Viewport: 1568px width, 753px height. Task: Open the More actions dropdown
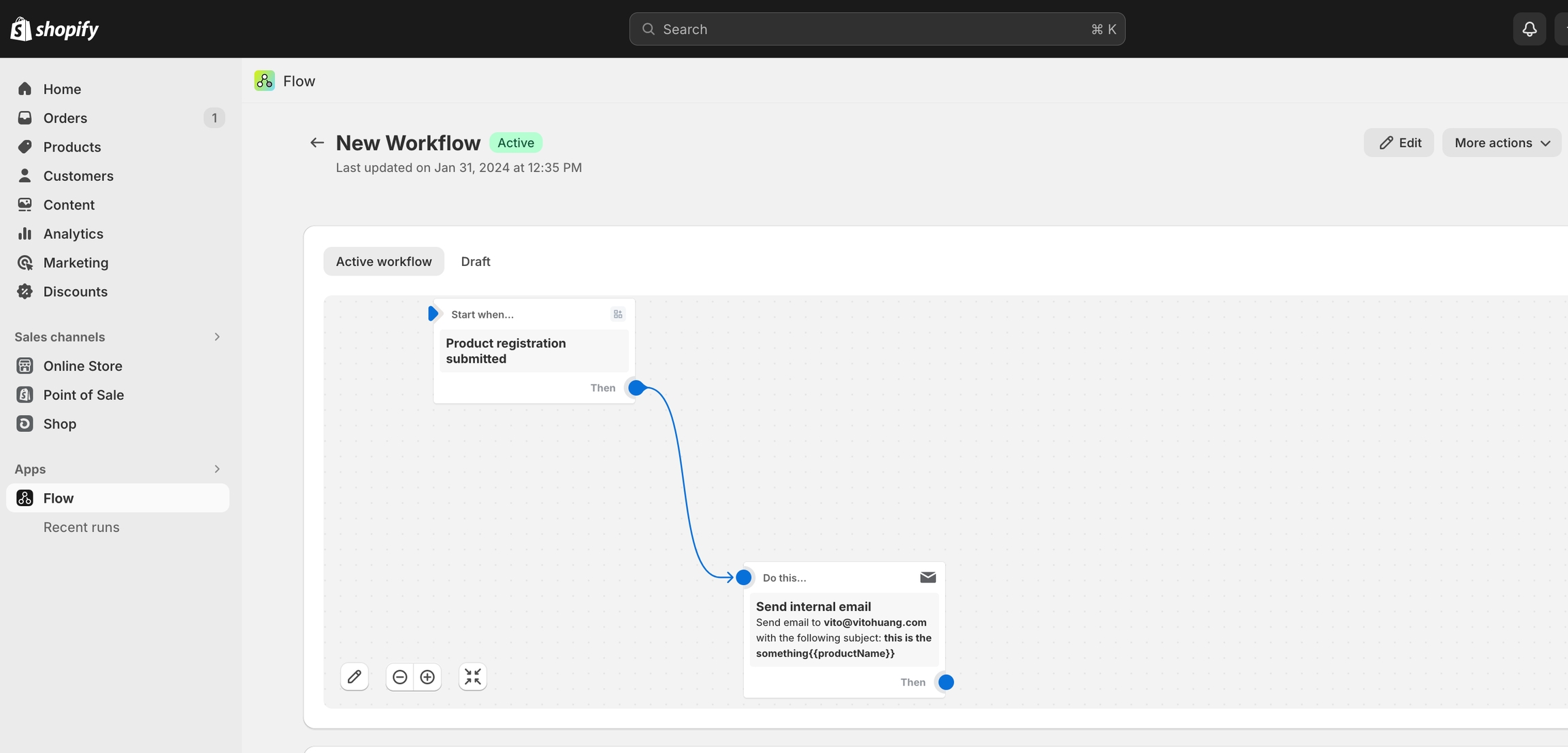click(x=1501, y=143)
